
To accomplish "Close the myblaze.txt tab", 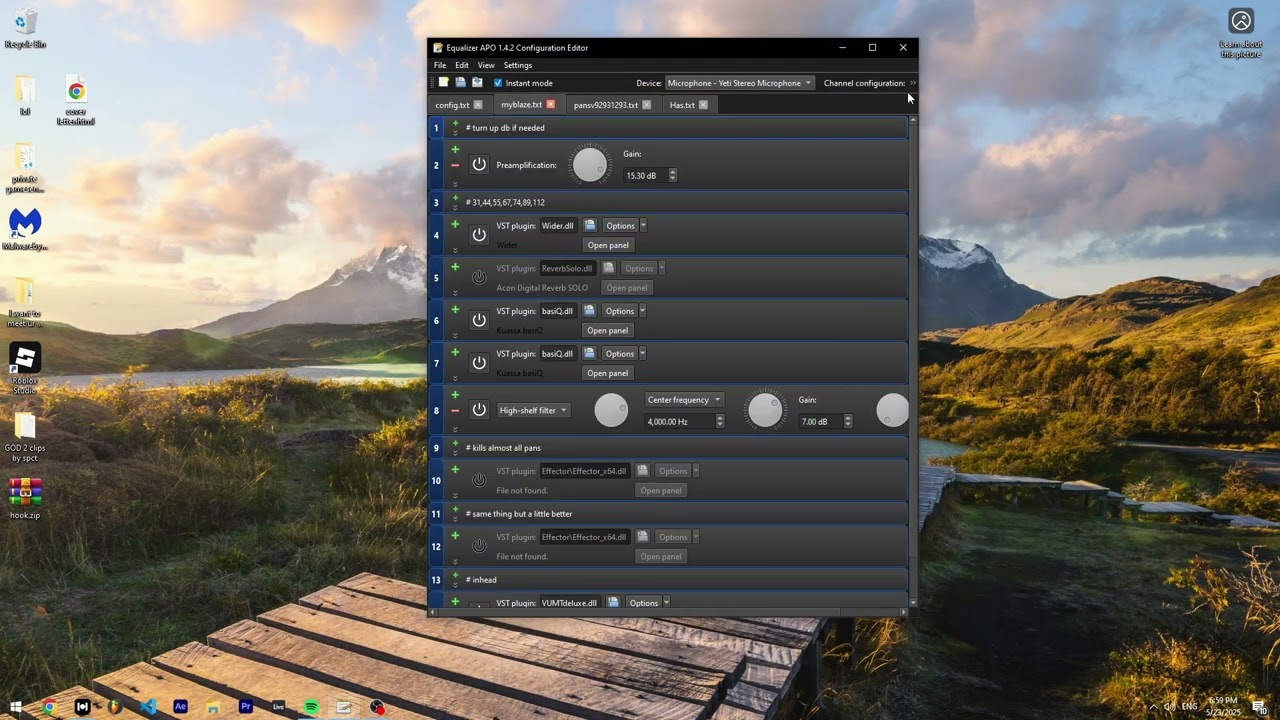I will 550,105.
